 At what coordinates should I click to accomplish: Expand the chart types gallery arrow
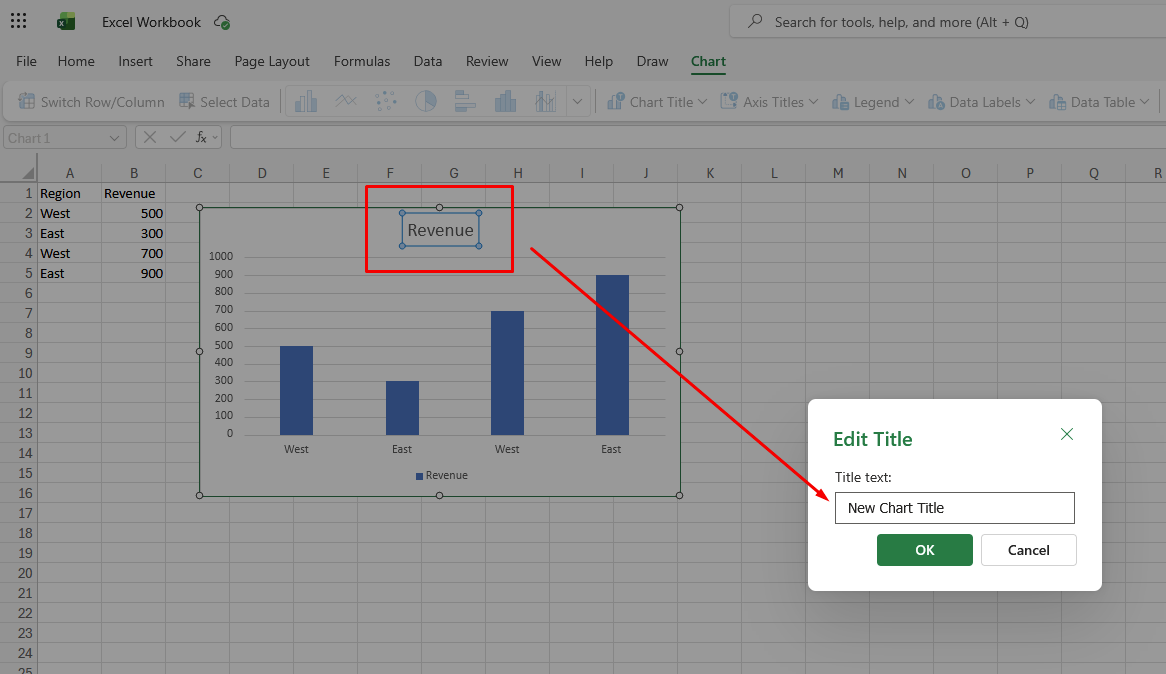pos(577,101)
